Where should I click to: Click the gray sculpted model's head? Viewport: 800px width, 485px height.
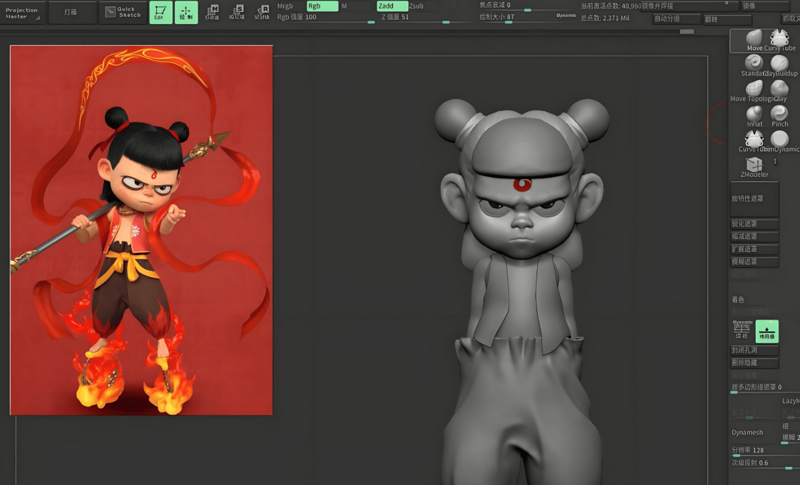coord(521,178)
